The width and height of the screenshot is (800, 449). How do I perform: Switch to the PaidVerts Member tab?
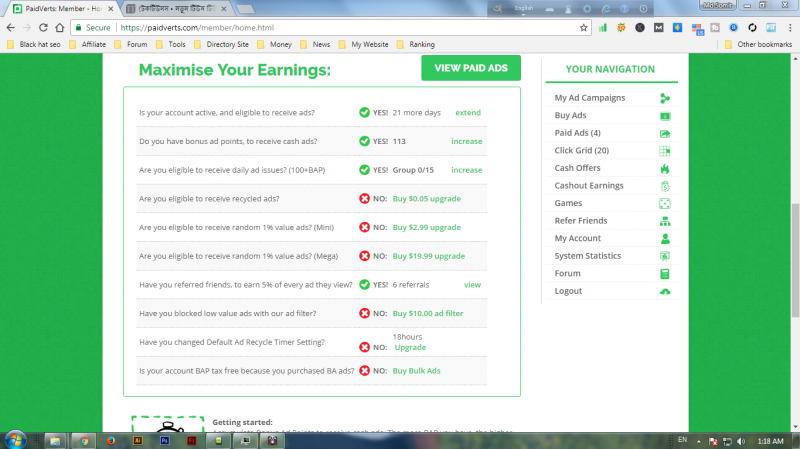[x=62, y=9]
